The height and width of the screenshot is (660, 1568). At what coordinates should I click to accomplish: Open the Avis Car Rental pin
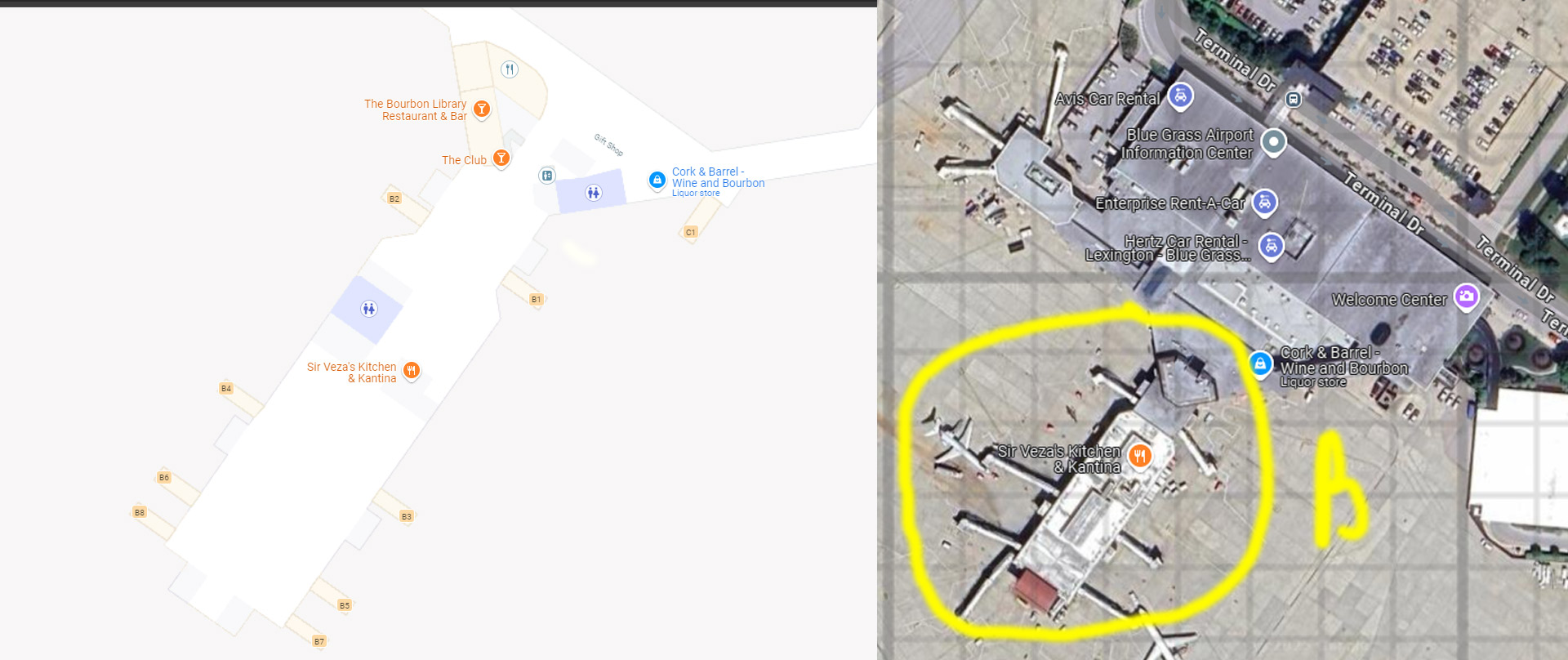coord(1180,96)
